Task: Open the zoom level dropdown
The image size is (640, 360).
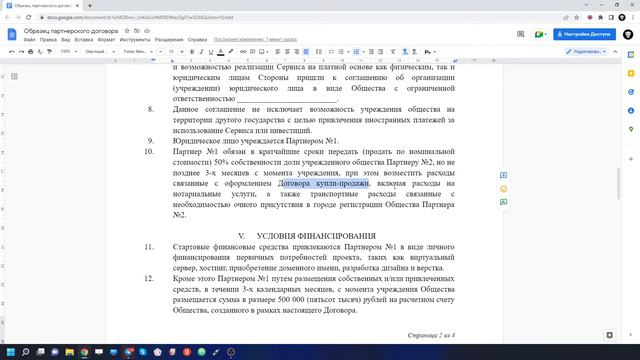Action: click(x=69, y=52)
